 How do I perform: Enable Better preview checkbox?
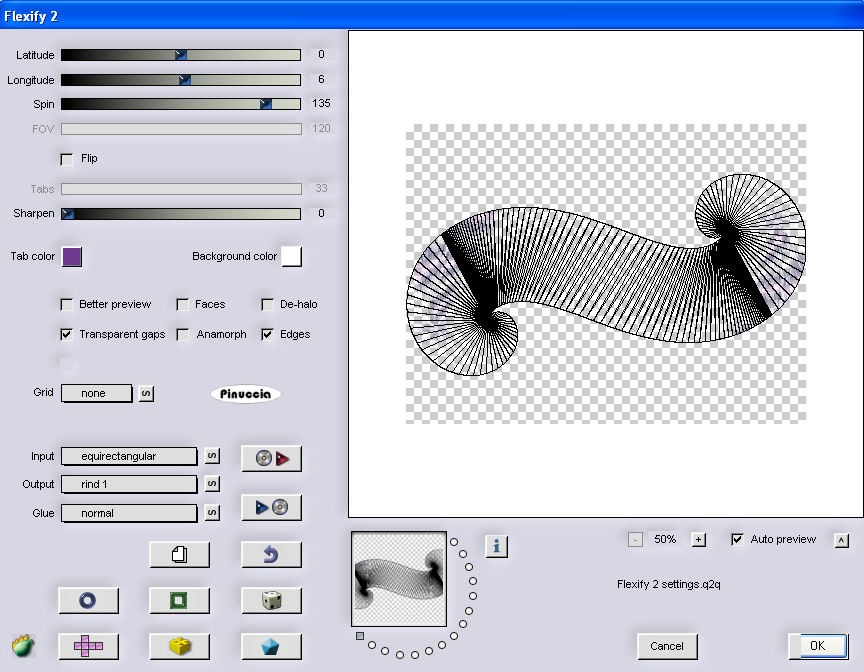67,305
